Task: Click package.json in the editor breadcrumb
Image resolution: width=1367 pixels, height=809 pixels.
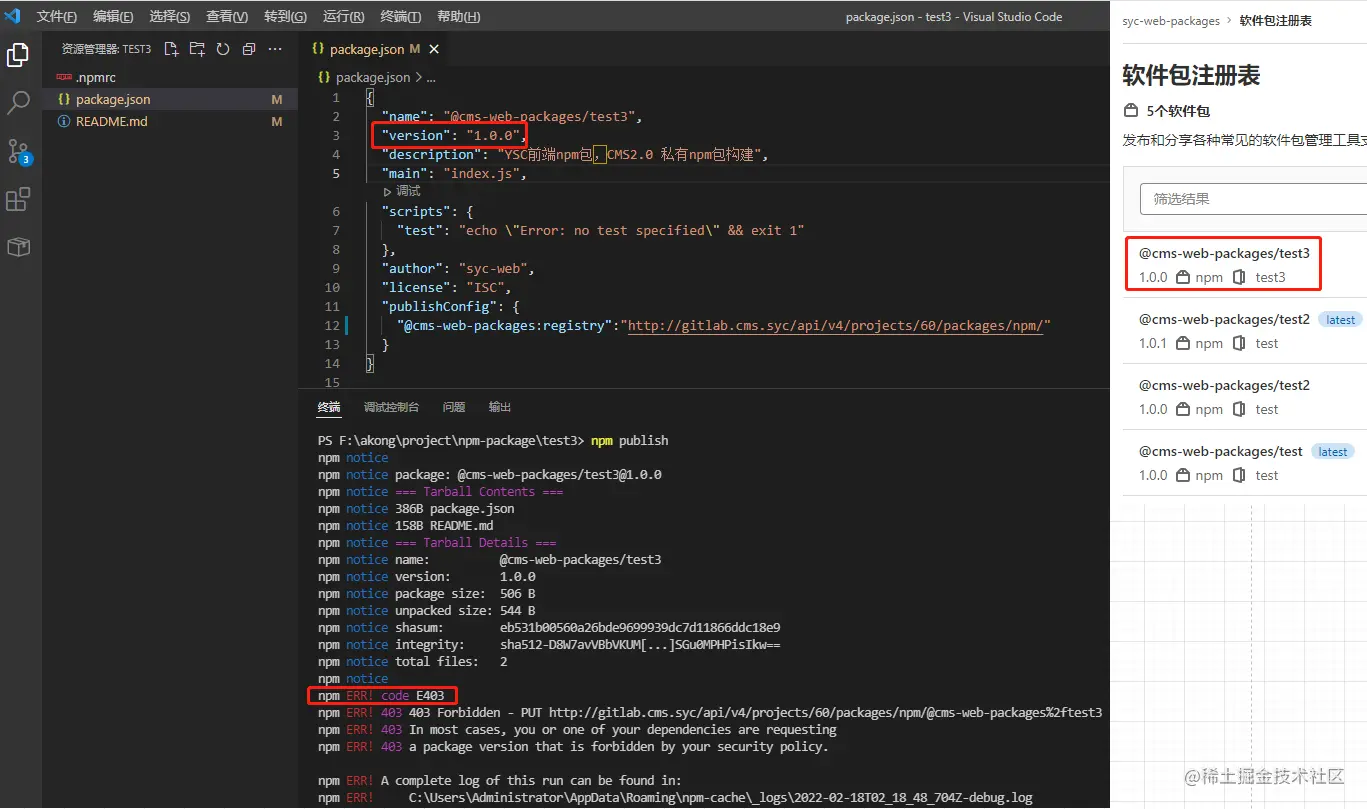Action: [x=373, y=77]
